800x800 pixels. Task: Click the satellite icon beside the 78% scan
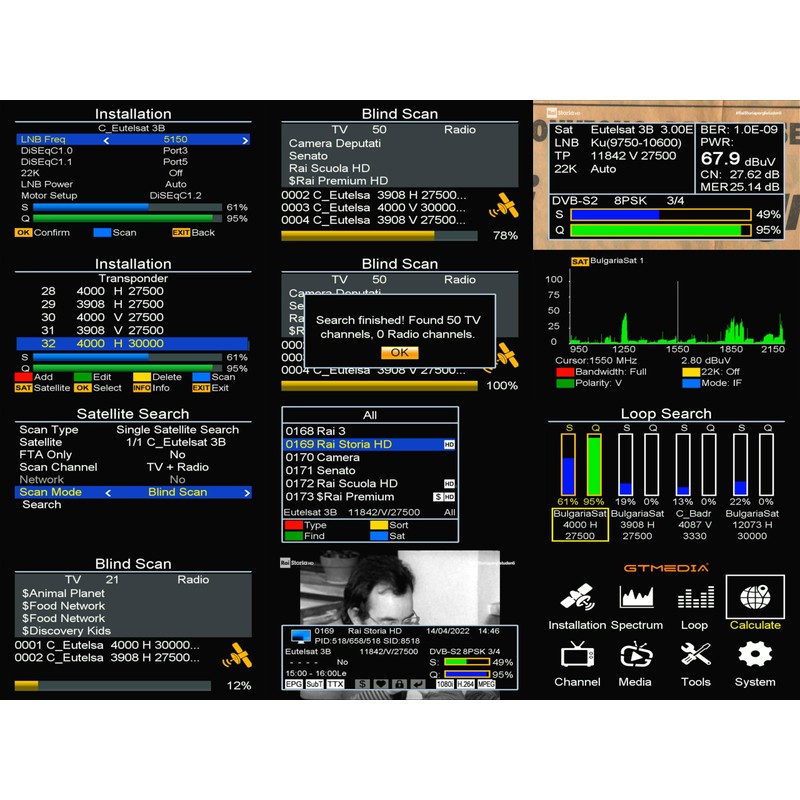click(x=504, y=206)
